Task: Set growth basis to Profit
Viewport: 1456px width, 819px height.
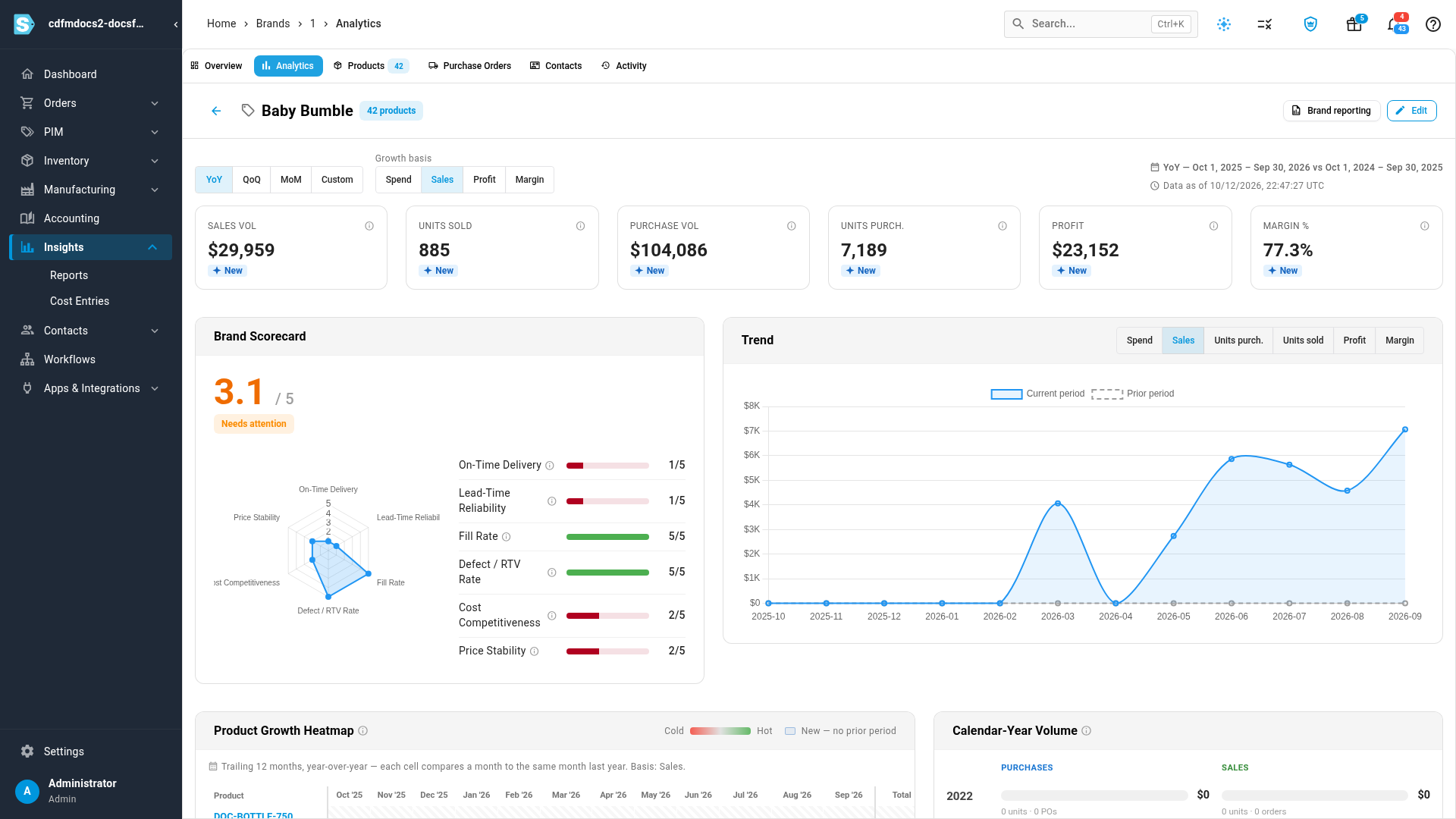Action: 485,180
